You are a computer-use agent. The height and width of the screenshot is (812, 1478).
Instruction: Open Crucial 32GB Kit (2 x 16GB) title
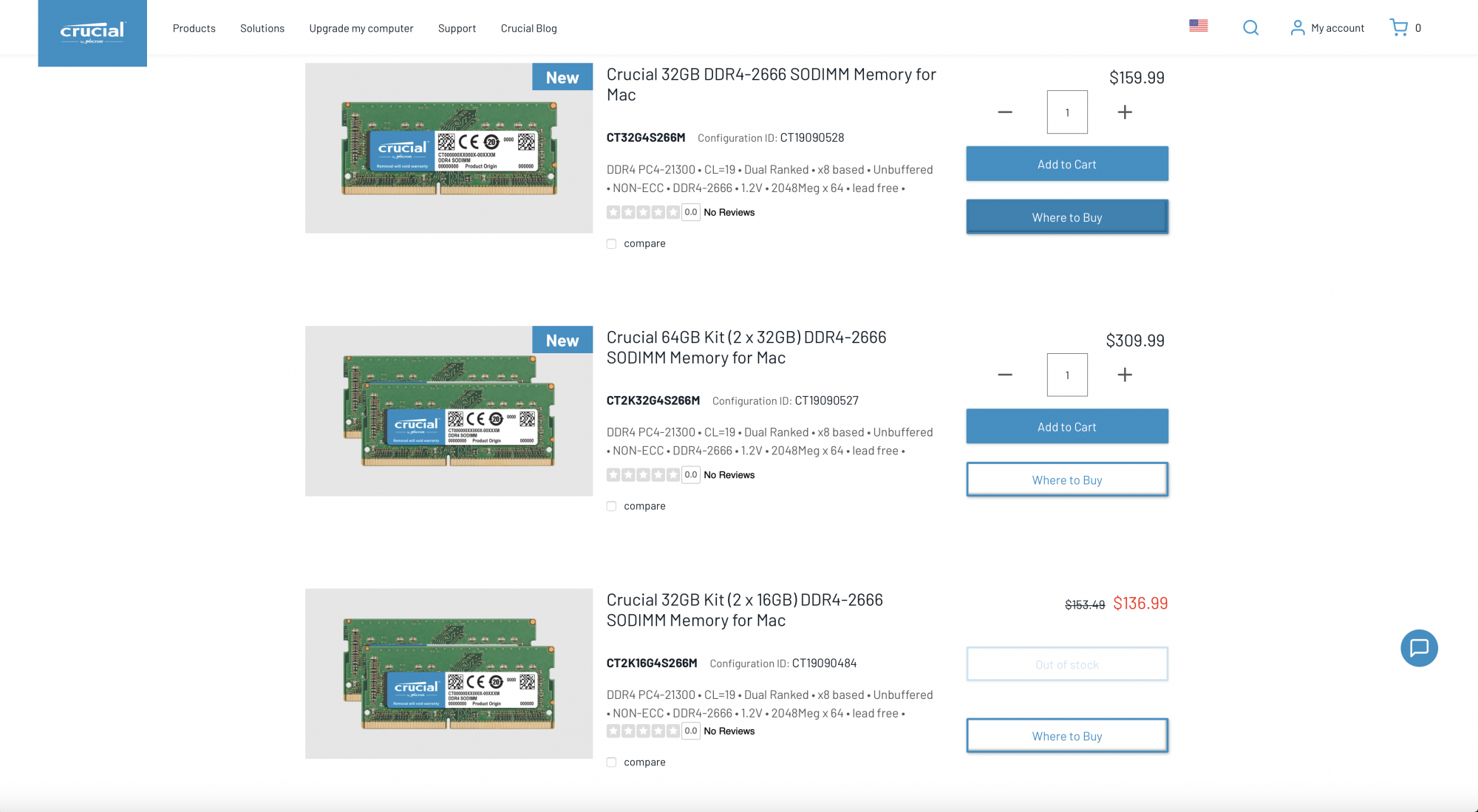pyautogui.click(x=745, y=610)
